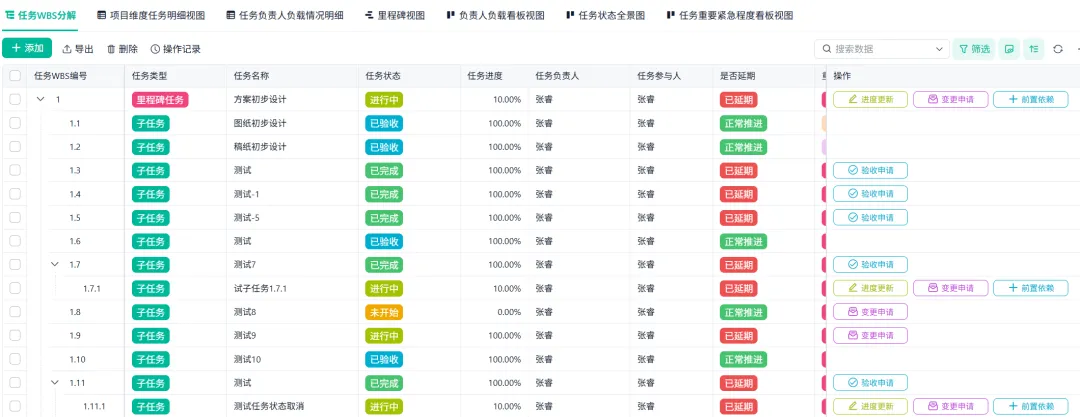Tick the checkbox for 方案初步设计 row
1080x417 pixels.
[15, 99]
